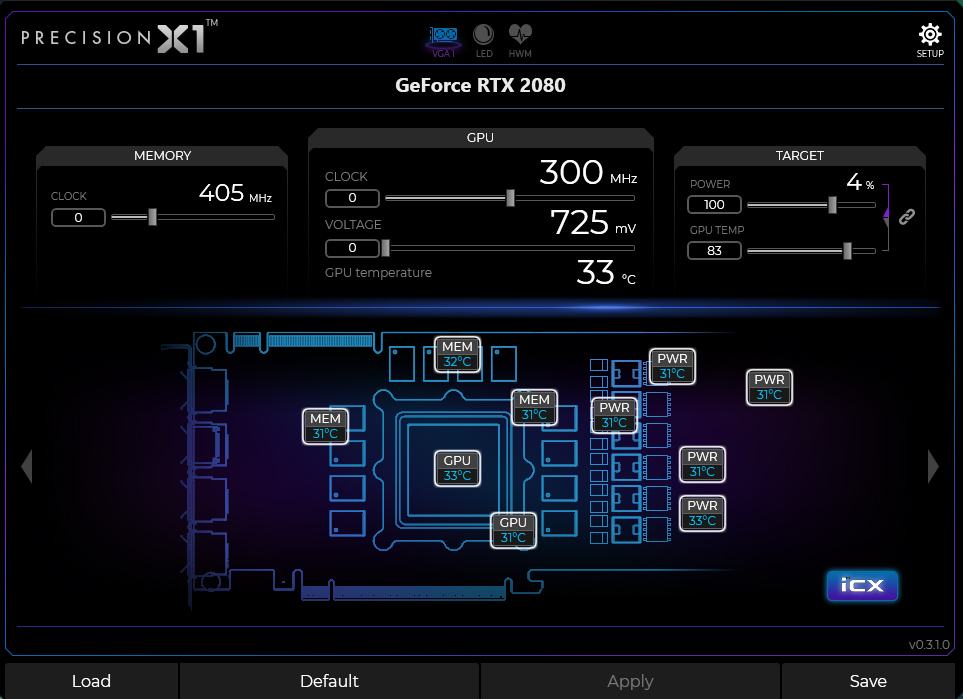Toggle the power and temp link icon
The image size is (963, 699).
click(x=906, y=217)
